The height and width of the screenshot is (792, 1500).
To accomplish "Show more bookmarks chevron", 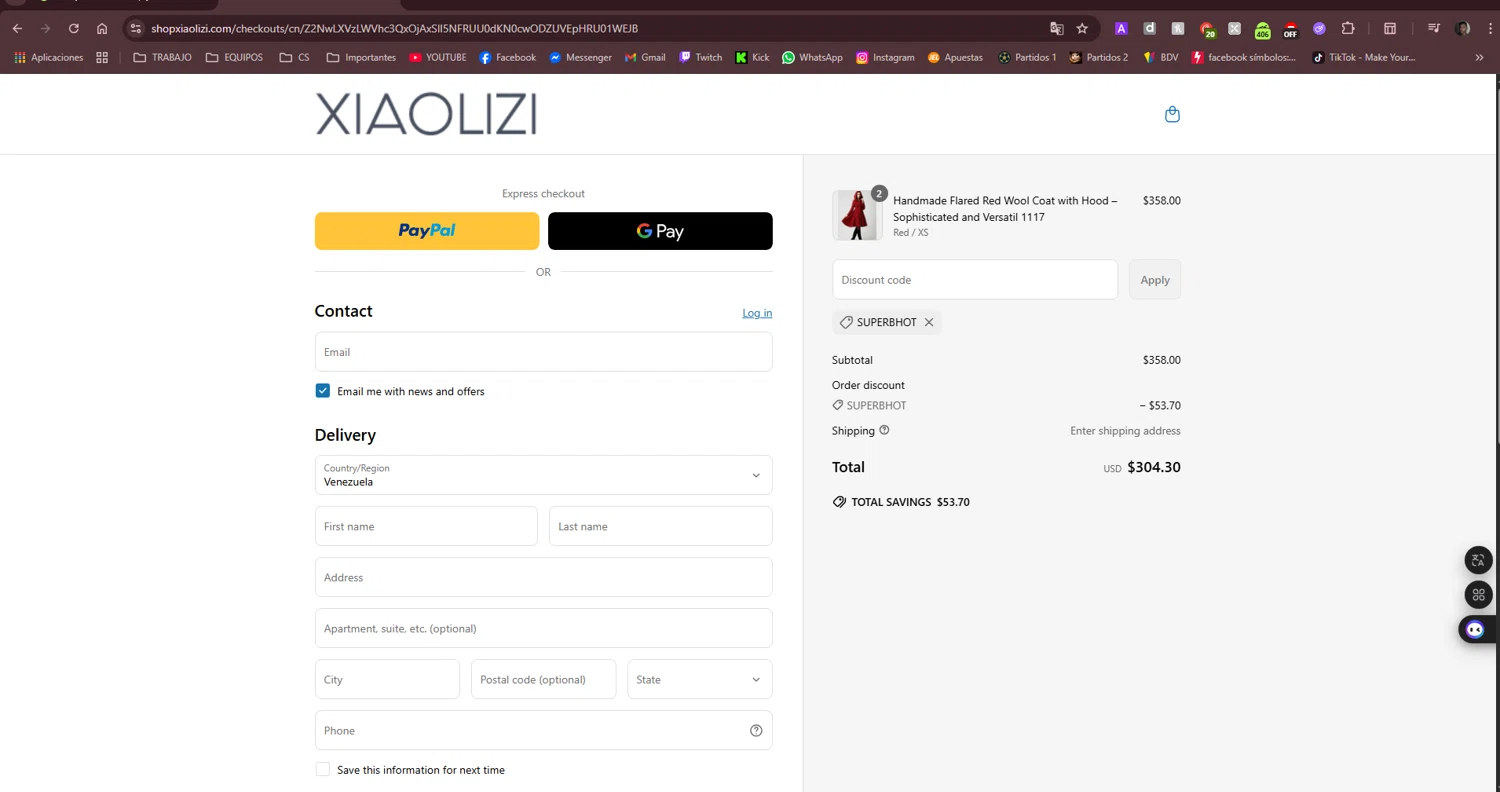I will point(1480,58).
